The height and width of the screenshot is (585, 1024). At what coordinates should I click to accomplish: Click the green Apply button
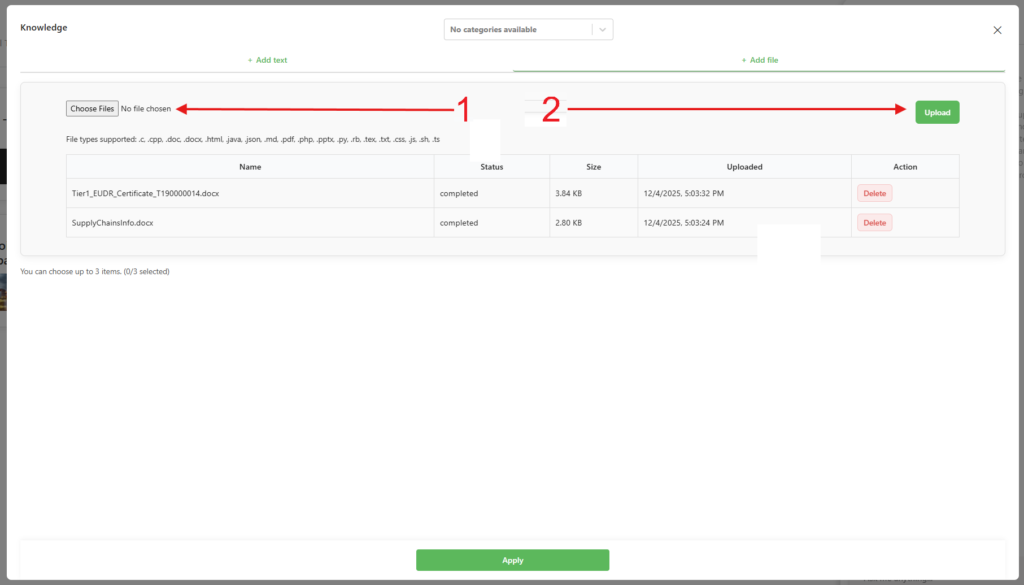click(x=512, y=560)
